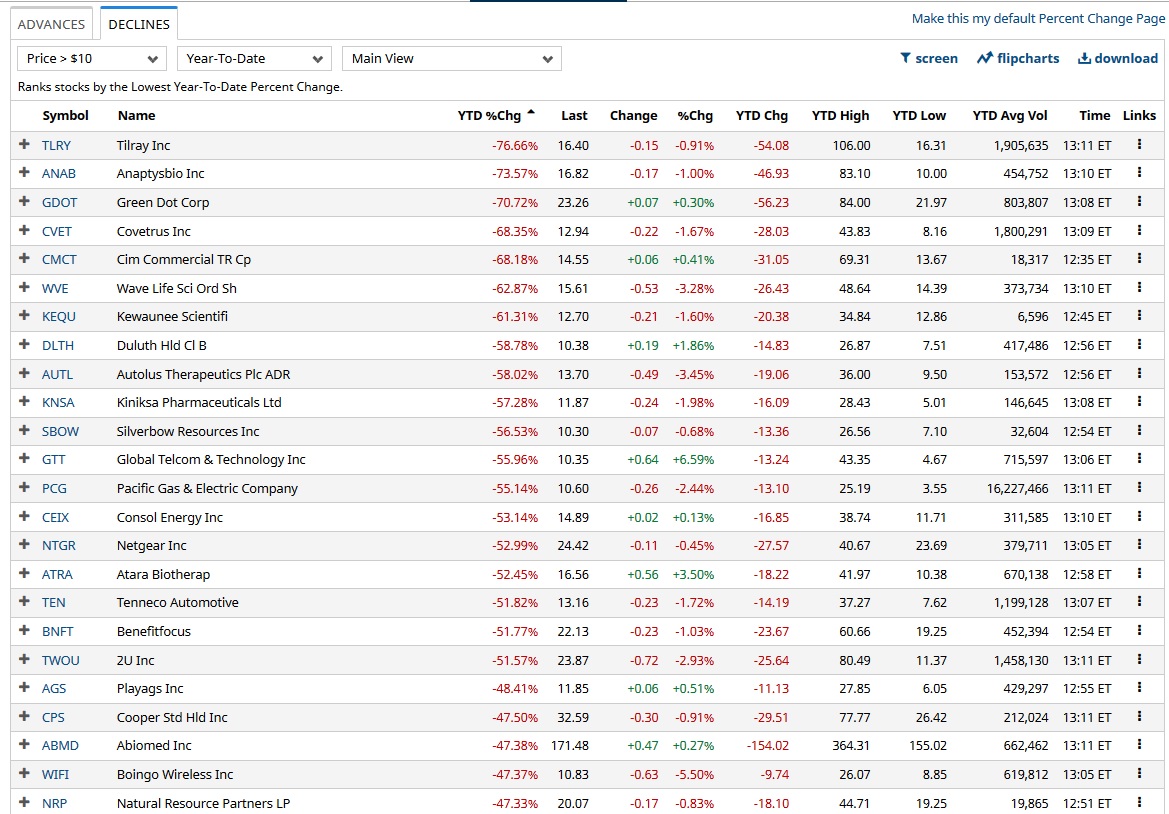Select the Declines tab

point(139,24)
